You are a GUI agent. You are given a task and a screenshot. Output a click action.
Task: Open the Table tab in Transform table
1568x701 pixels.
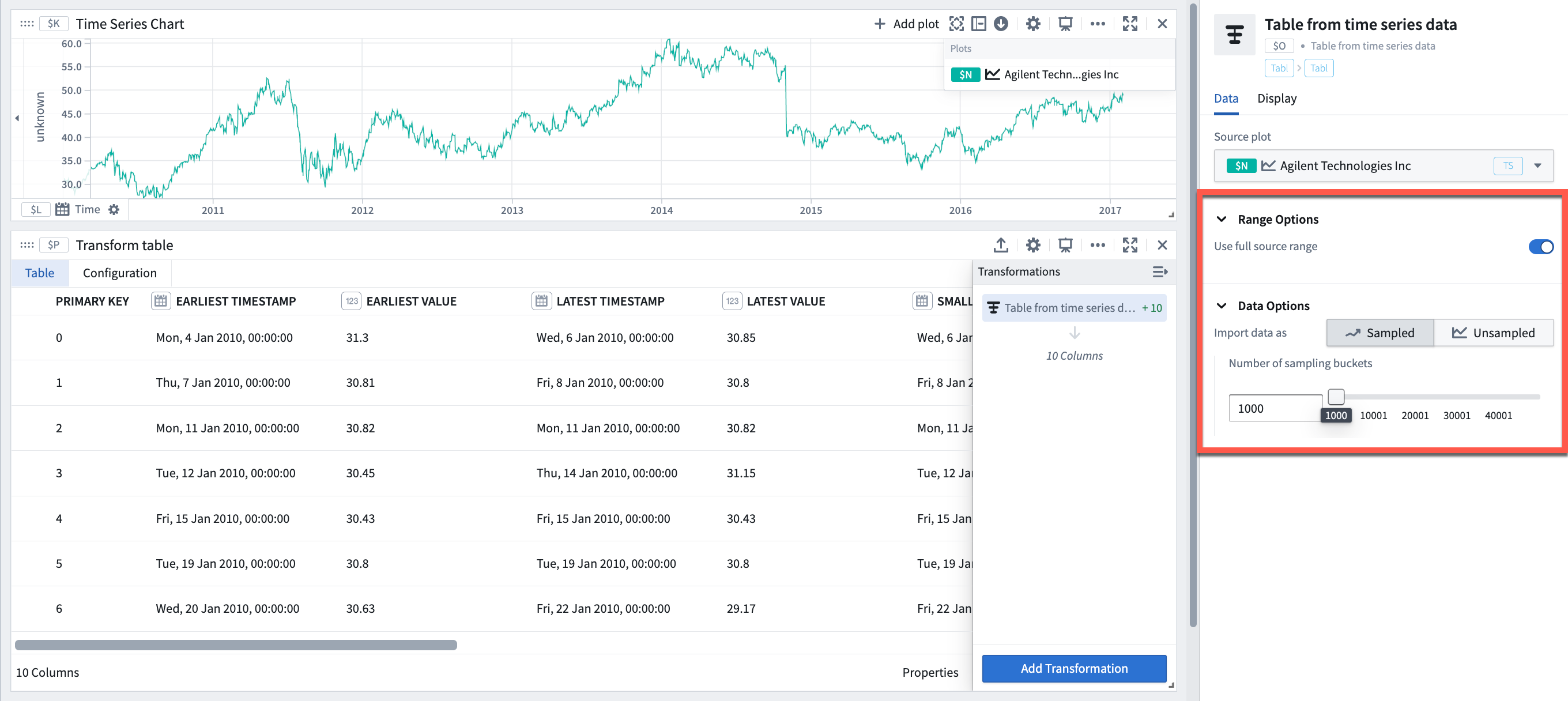[x=40, y=273]
